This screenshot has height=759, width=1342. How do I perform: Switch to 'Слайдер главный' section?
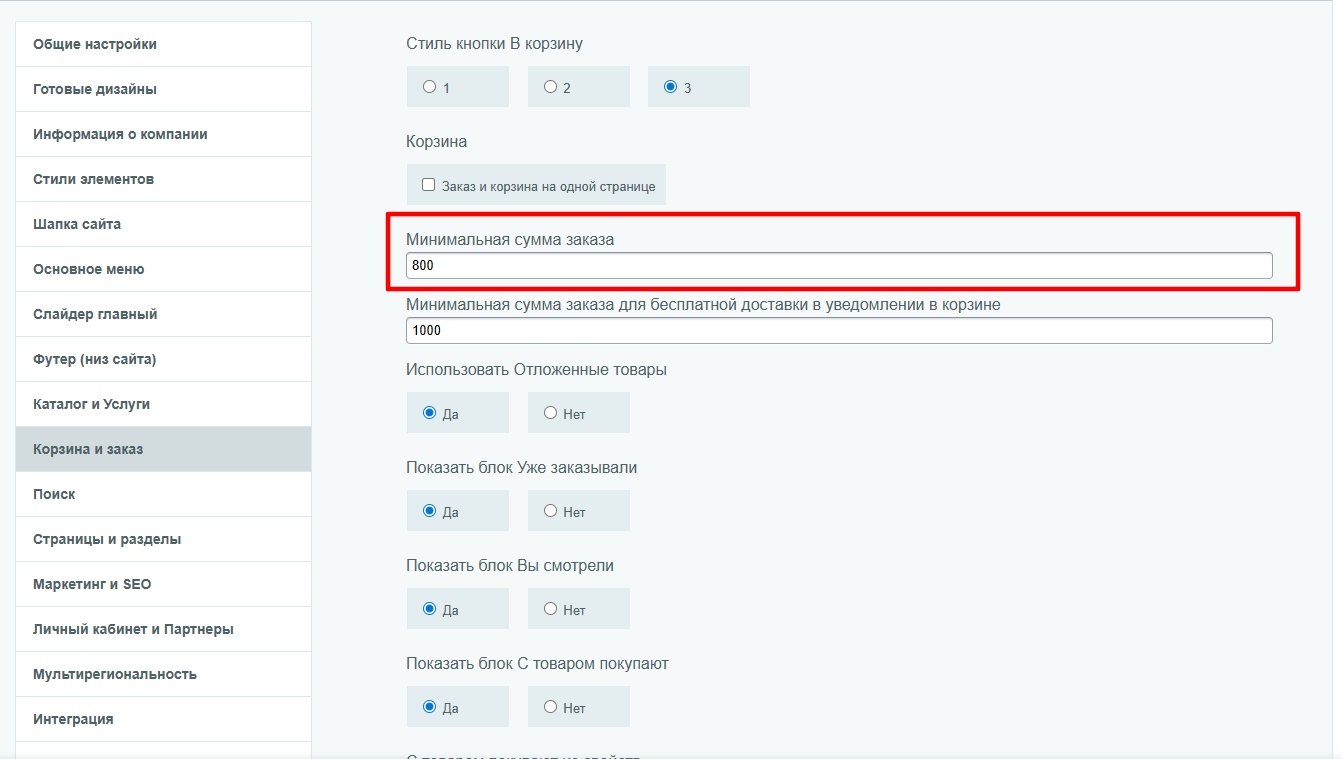(95, 314)
